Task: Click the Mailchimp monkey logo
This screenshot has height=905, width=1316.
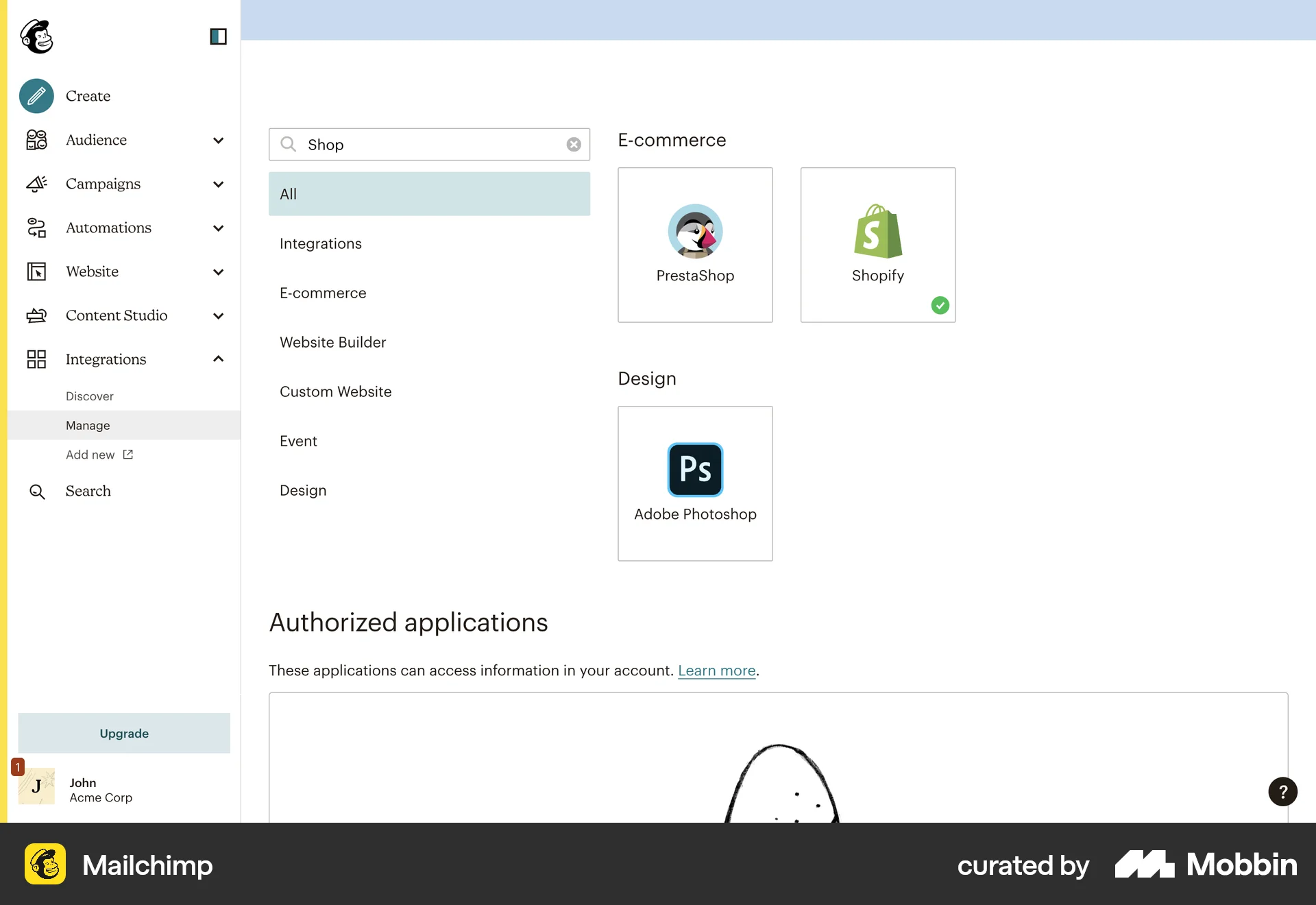Action: tap(37, 36)
